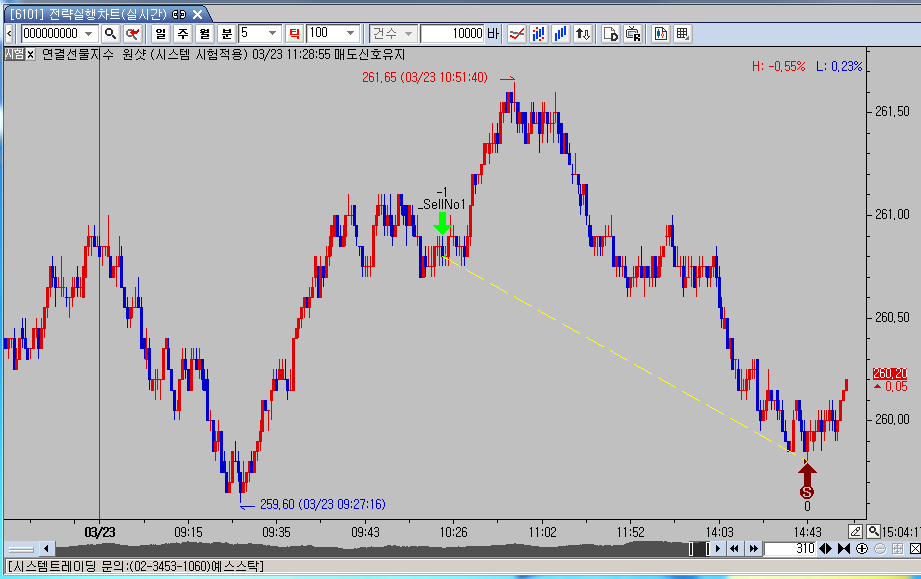
Task: Open the minute interval dropdown showing 5
Action: [x=273, y=34]
